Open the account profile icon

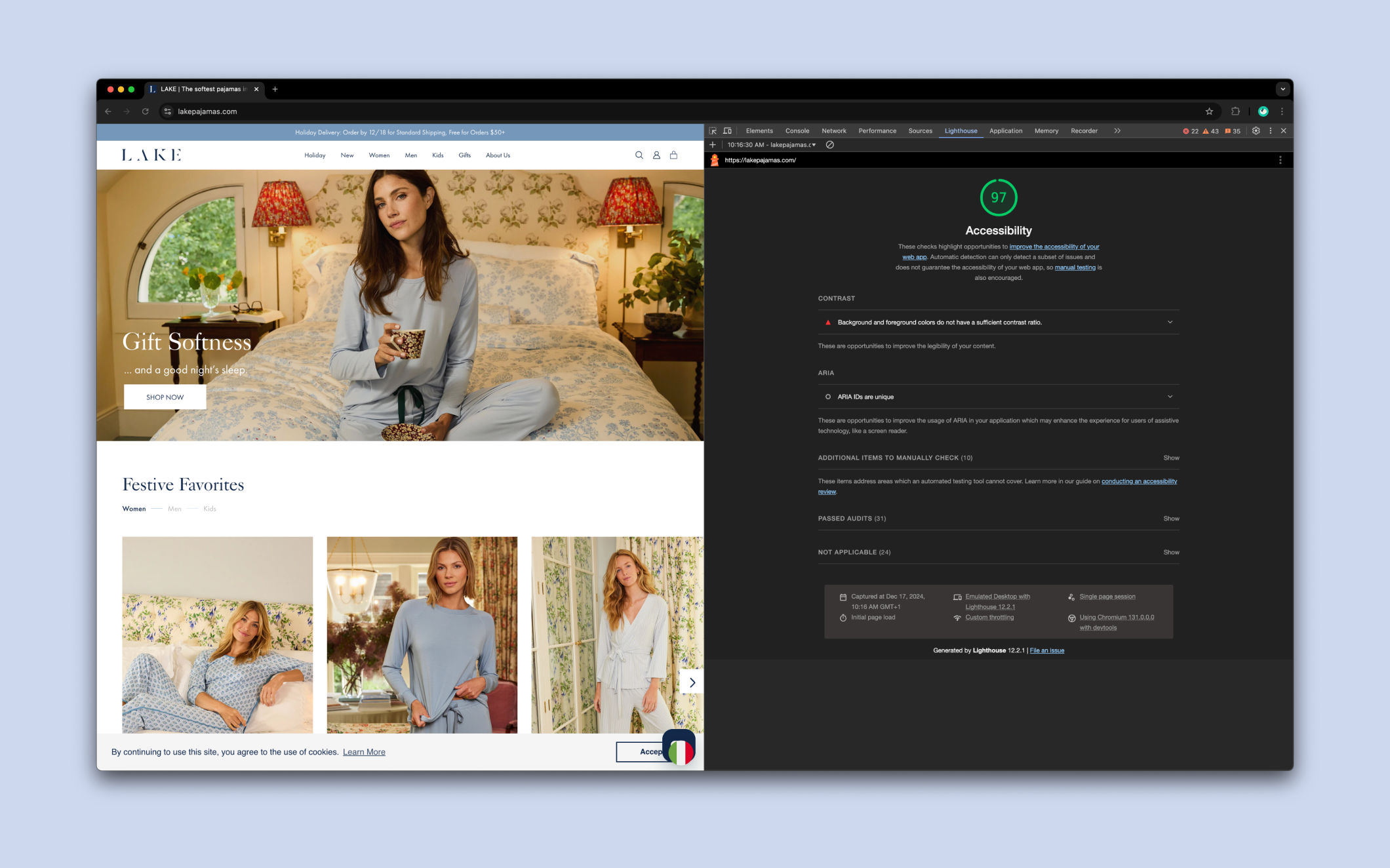click(656, 155)
